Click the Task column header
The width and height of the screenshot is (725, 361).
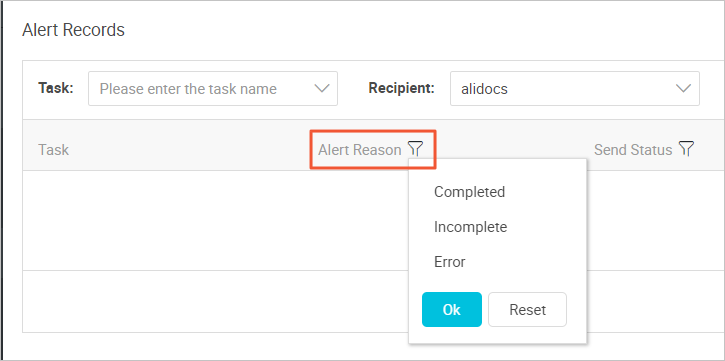tap(54, 150)
